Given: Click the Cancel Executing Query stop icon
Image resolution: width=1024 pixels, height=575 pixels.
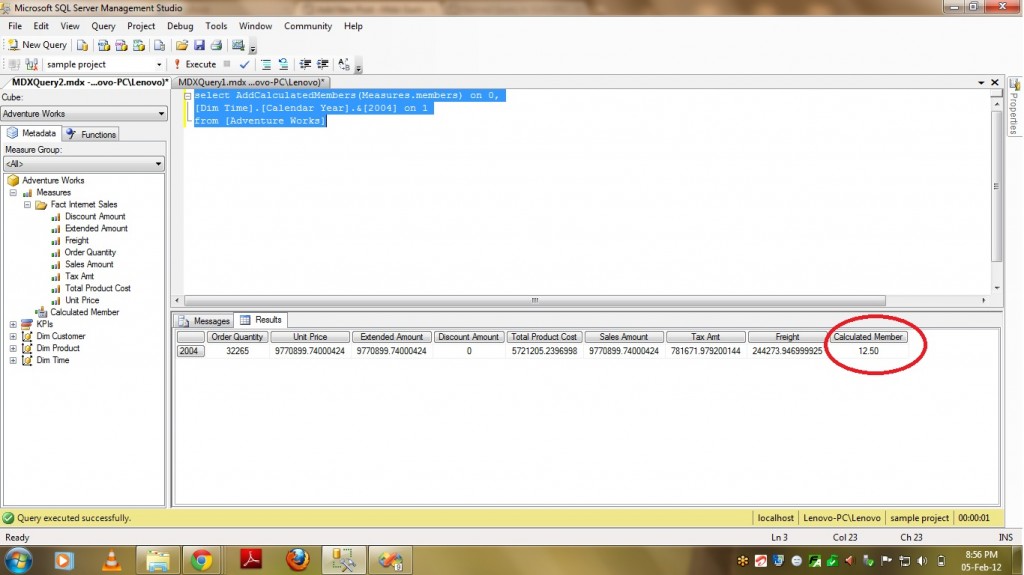Looking at the screenshot, I should (227, 64).
